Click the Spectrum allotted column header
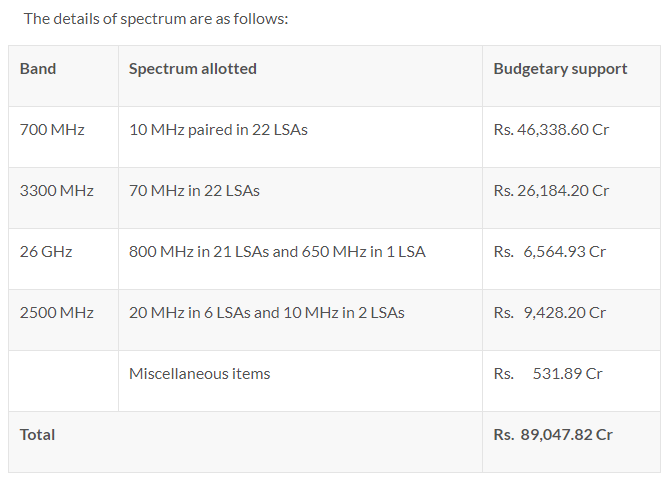Viewport: 671px width, 484px height. click(300, 76)
